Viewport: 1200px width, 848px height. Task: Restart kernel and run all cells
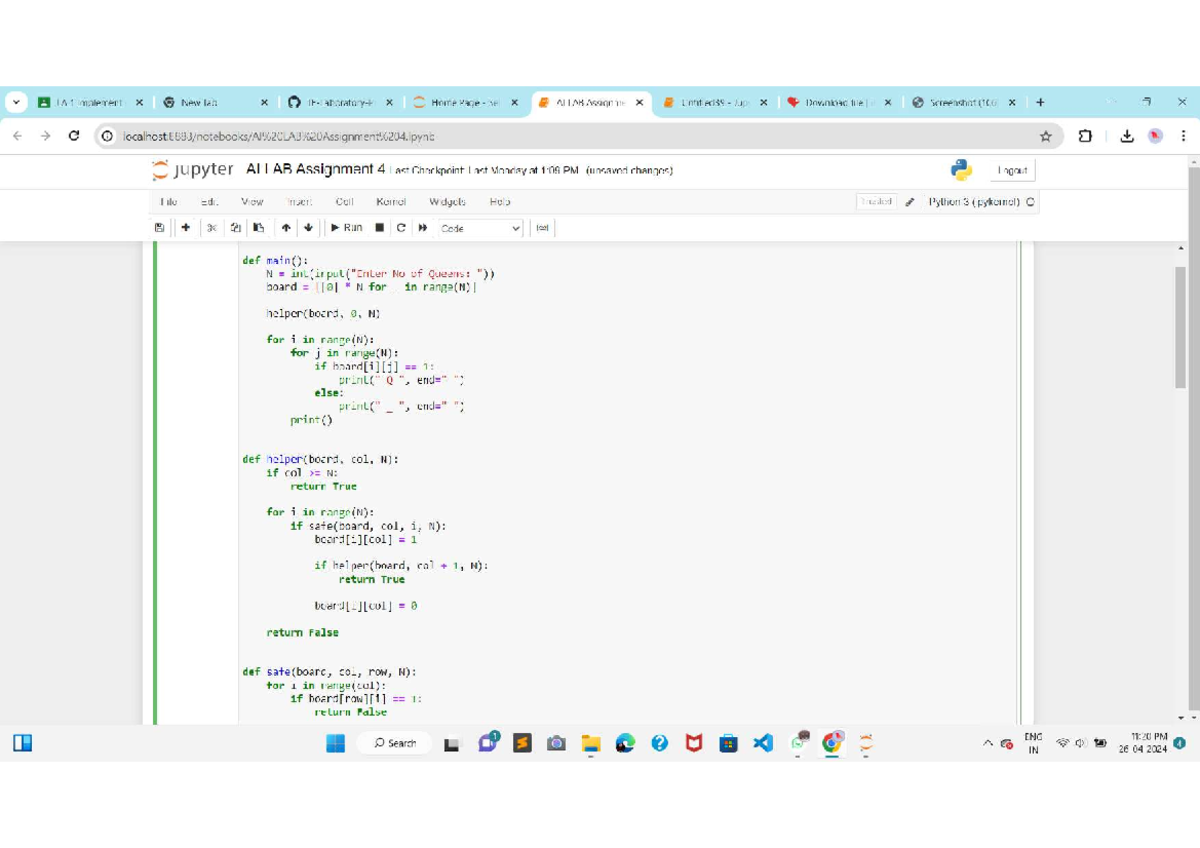tap(423, 228)
